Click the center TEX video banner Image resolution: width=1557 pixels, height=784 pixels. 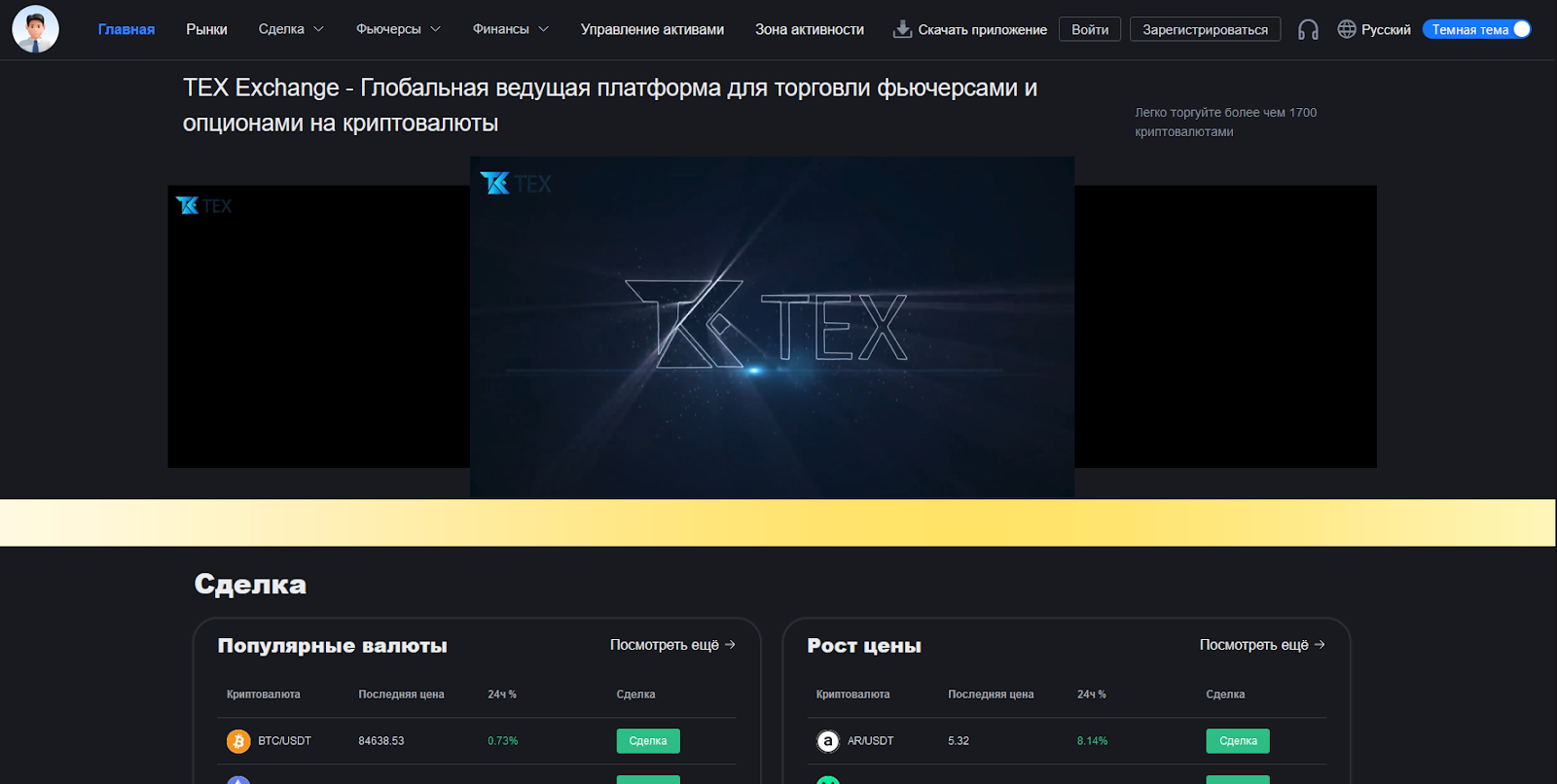tap(772, 327)
